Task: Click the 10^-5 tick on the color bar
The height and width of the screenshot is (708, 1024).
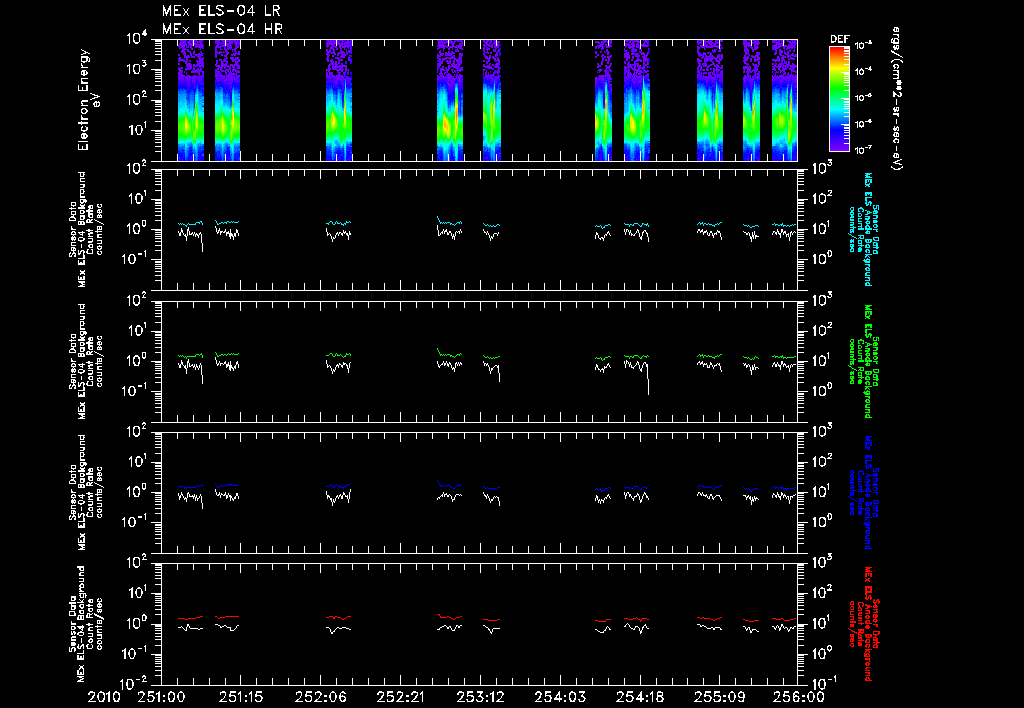Action: (x=864, y=98)
